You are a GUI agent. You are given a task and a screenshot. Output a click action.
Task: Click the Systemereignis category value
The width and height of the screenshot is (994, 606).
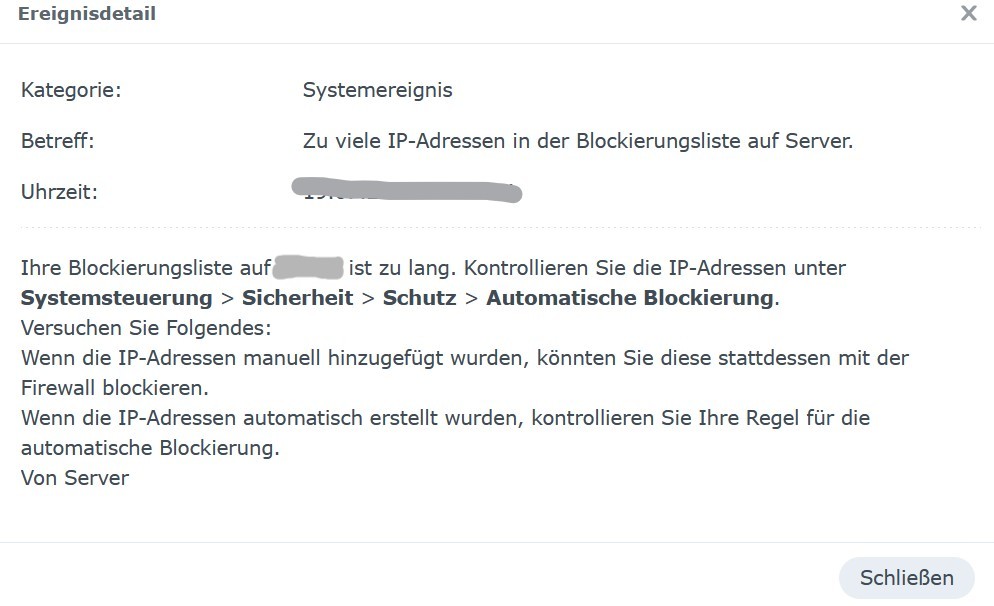[377, 90]
